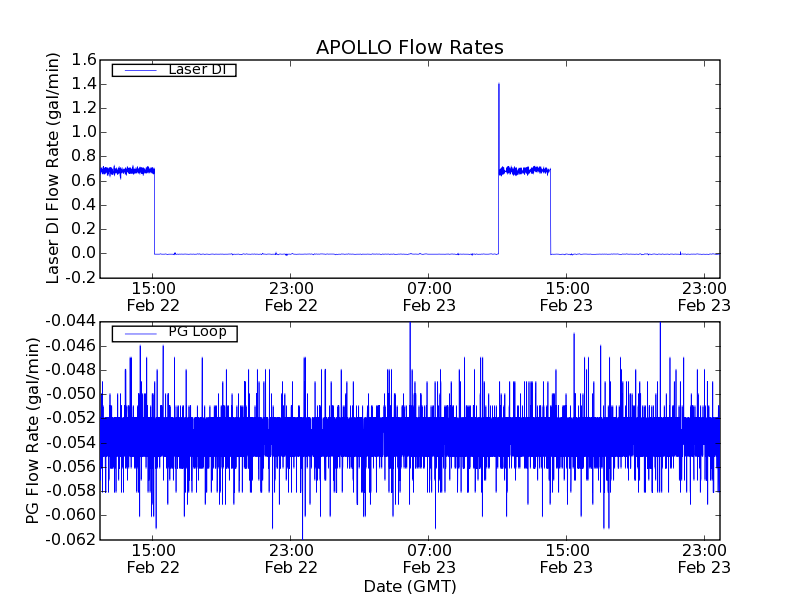Click the 'Date (GMT)' x-axis label

click(x=410, y=586)
